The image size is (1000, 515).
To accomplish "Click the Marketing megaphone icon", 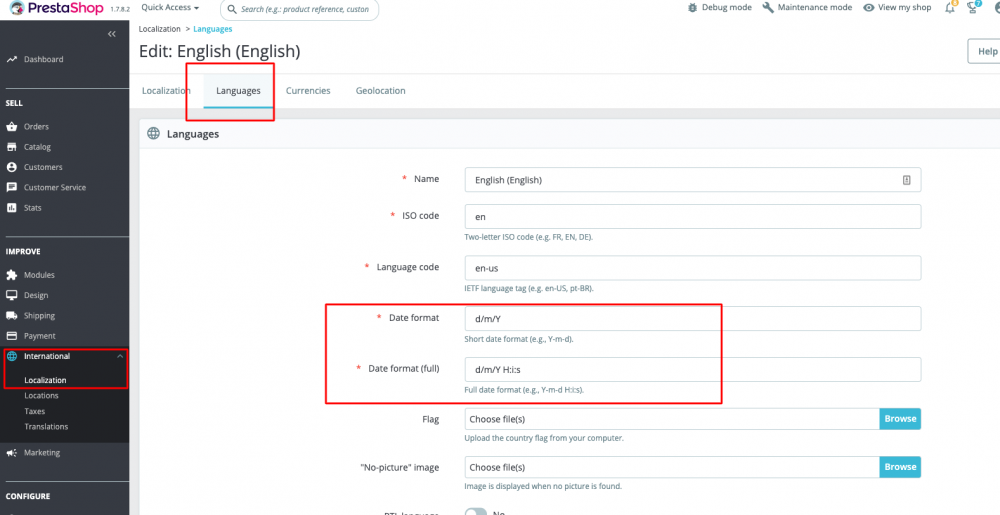I will [x=11, y=453].
